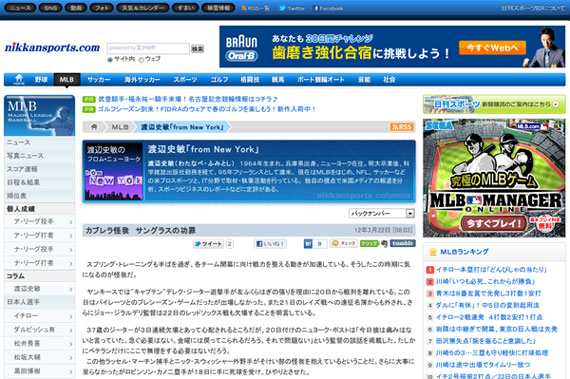
Task: Open ダルビッシュ有 in the sidebar
Action: (x=40, y=330)
